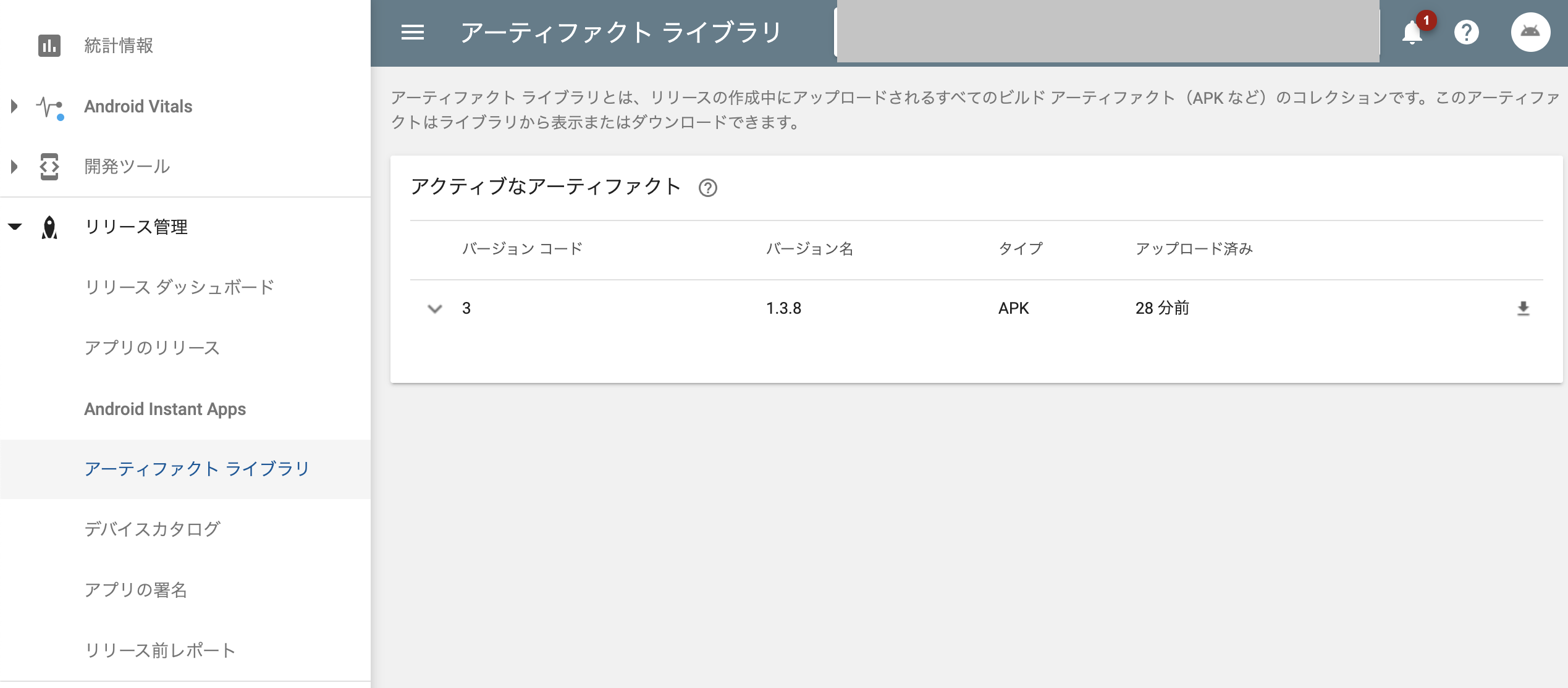
Task: Open the help question mark icon
Action: [1466, 32]
